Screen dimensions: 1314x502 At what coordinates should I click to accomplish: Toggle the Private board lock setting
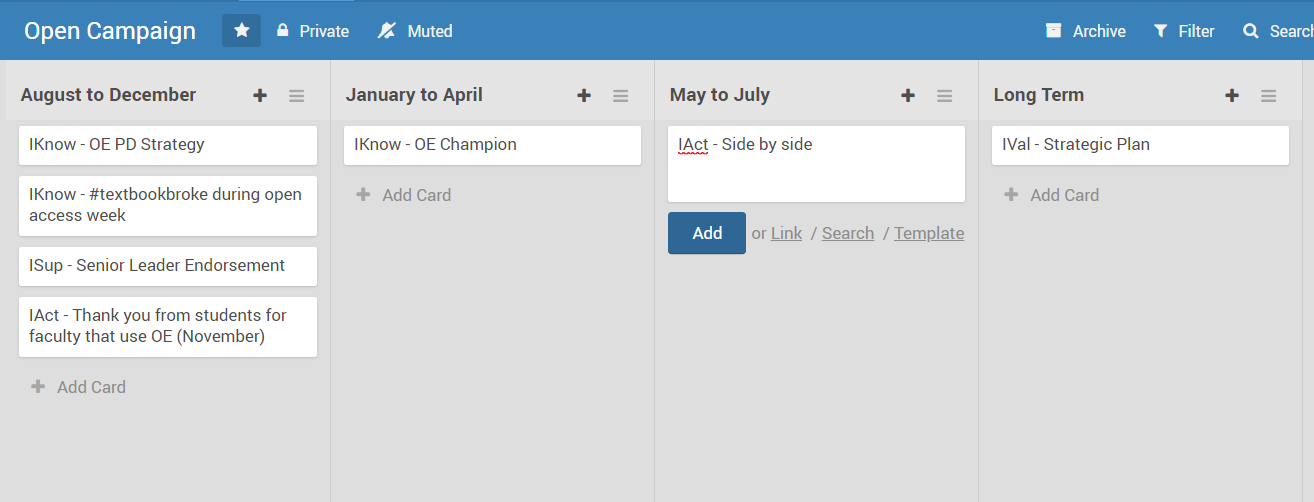pos(312,31)
